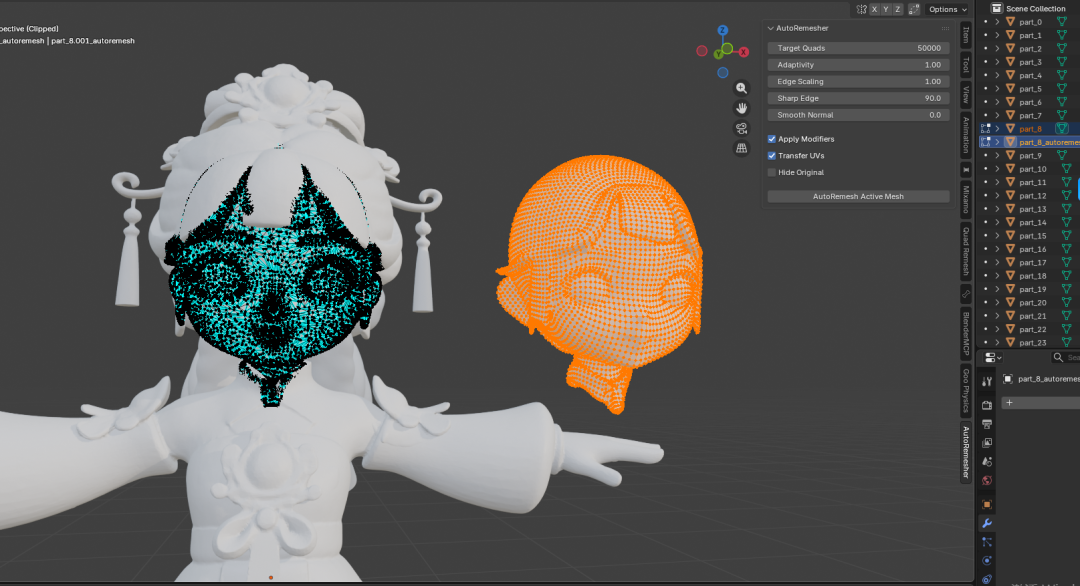Screen dimensions: 1080x586
Task: Expand part_5 in the outliner
Action: [x=997, y=89]
